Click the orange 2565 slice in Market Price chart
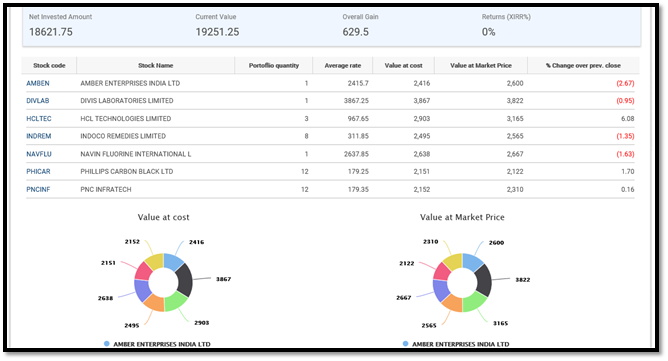The image size is (668, 361). point(453,303)
